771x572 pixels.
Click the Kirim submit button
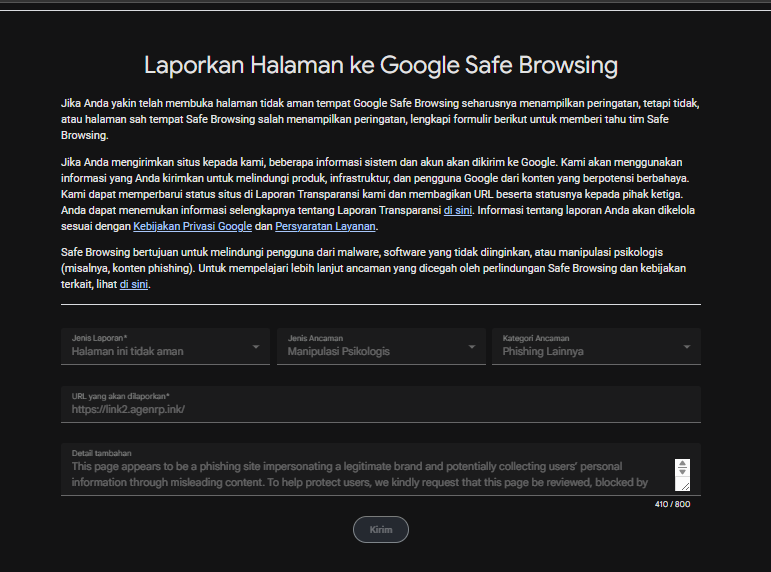click(x=381, y=530)
